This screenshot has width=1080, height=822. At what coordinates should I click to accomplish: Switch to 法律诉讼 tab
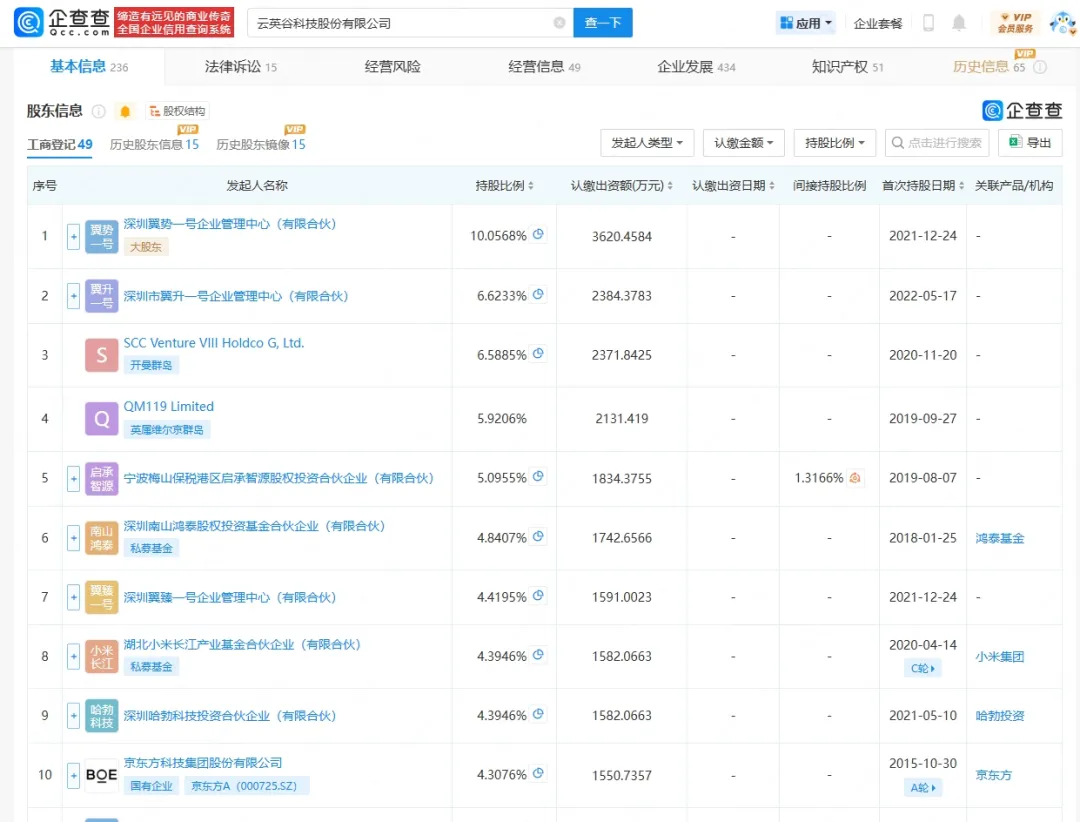coord(240,67)
